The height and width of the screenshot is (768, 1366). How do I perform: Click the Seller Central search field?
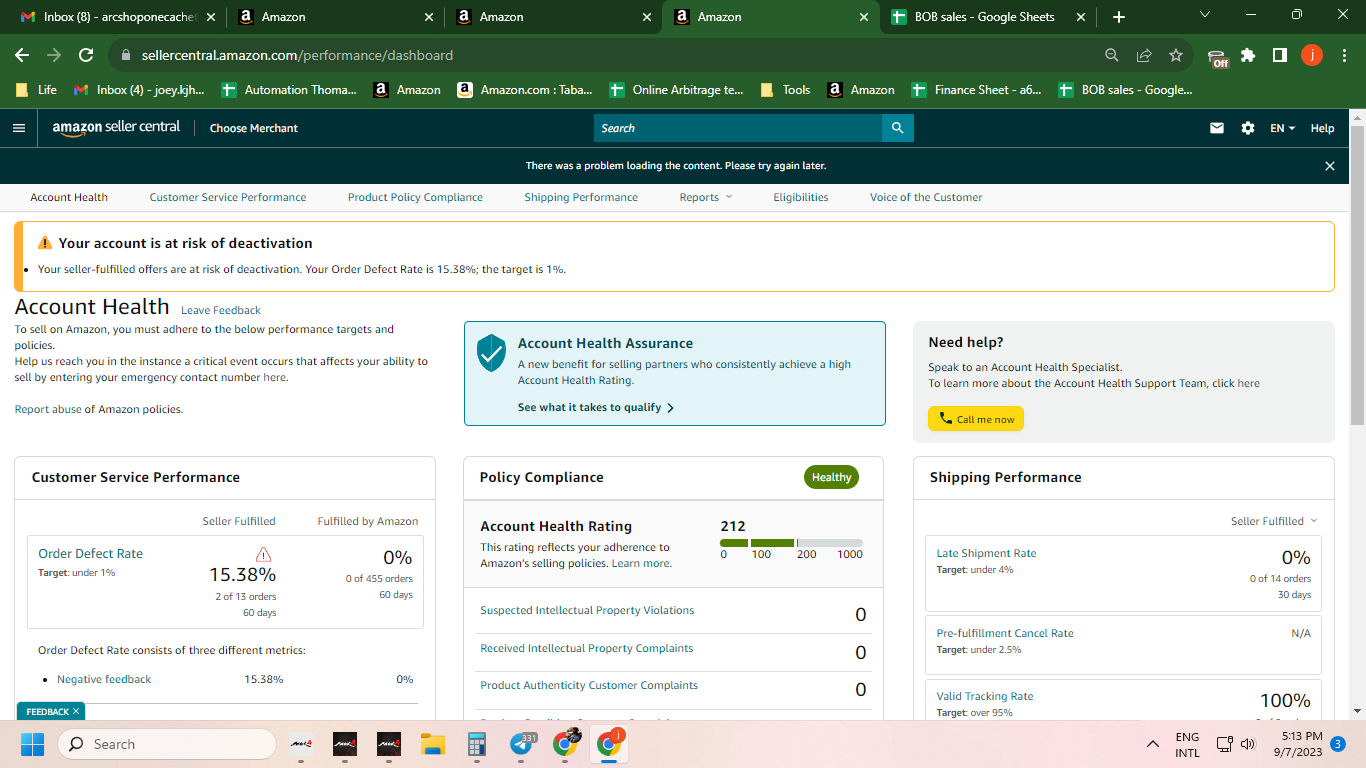(738, 128)
